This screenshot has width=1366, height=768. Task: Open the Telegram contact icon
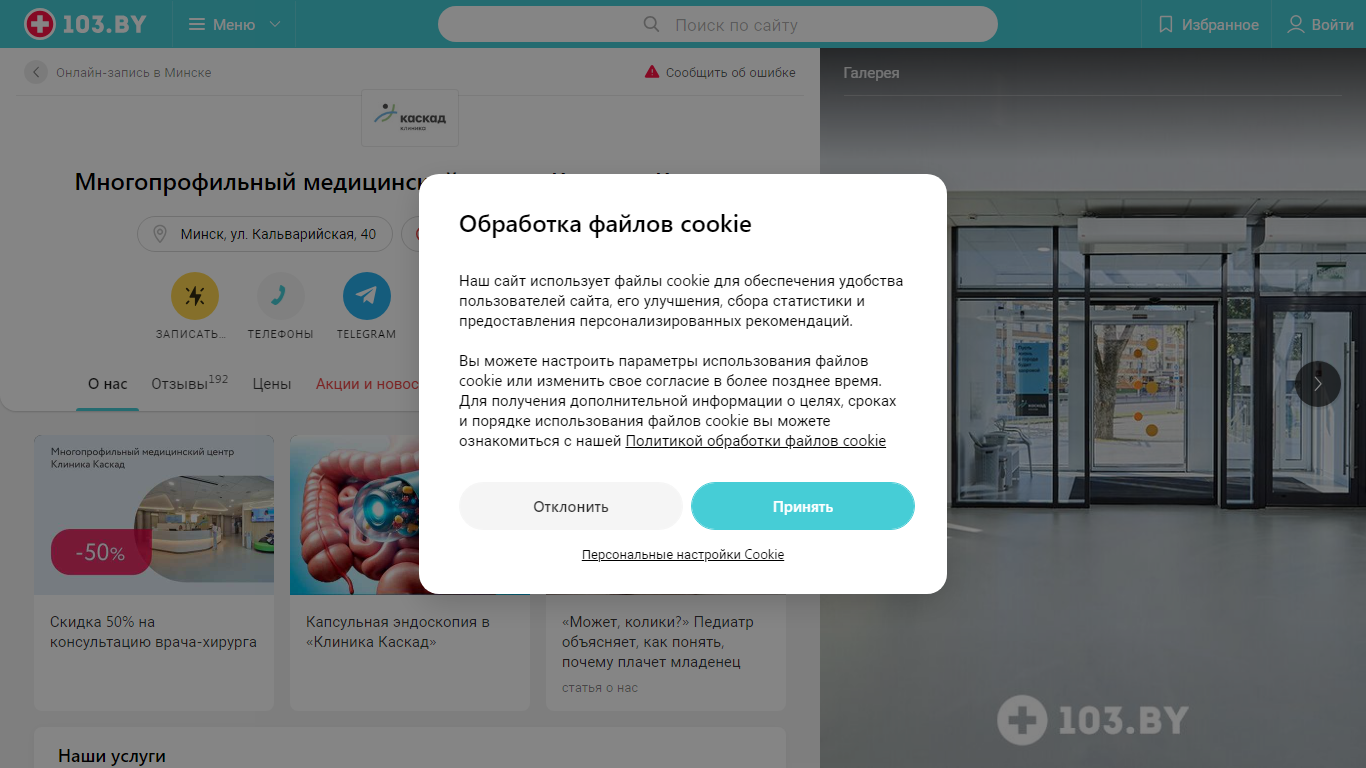(x=366, y=296)
